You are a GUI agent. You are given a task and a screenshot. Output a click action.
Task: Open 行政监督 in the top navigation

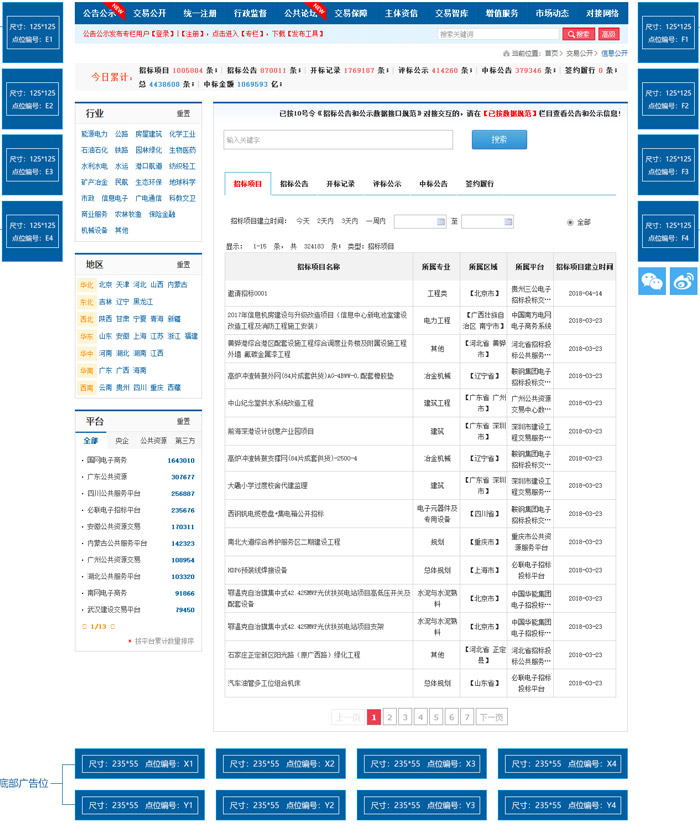(x=250, y=13)
